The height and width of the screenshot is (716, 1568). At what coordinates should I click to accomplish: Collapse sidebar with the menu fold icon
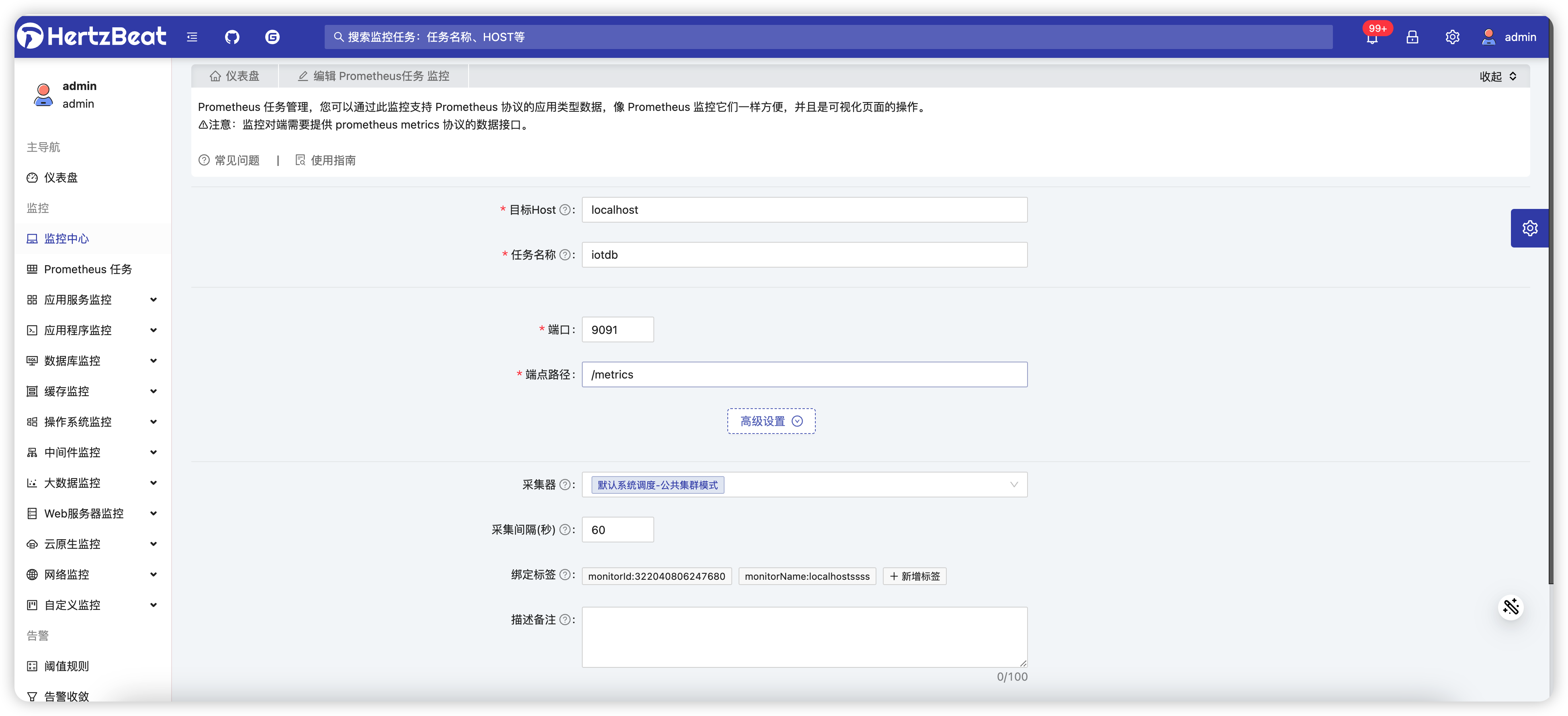tap(192, 37)
